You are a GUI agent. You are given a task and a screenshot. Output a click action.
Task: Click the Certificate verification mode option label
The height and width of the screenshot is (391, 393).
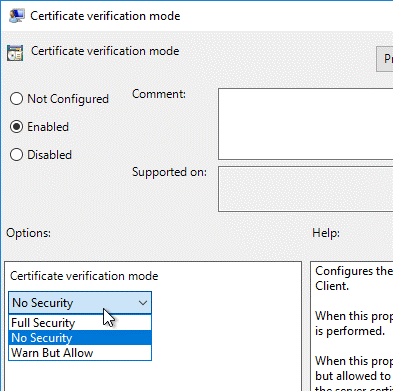[84, 276]
